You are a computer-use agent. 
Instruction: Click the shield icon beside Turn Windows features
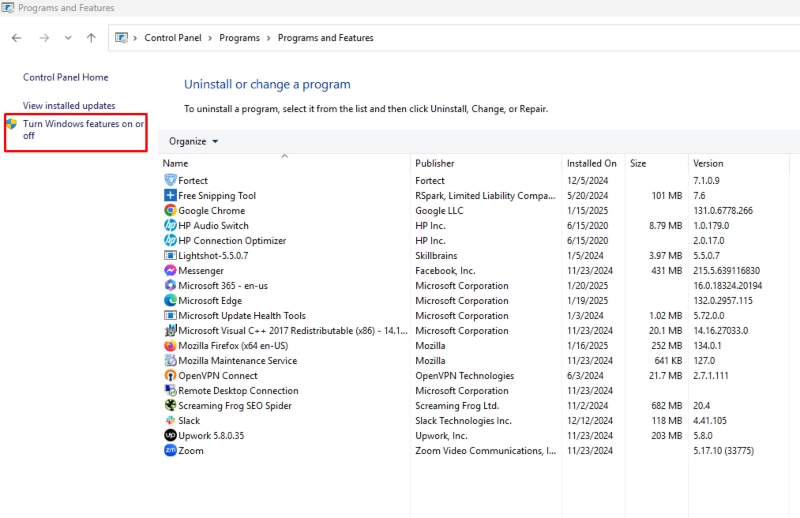11,124
